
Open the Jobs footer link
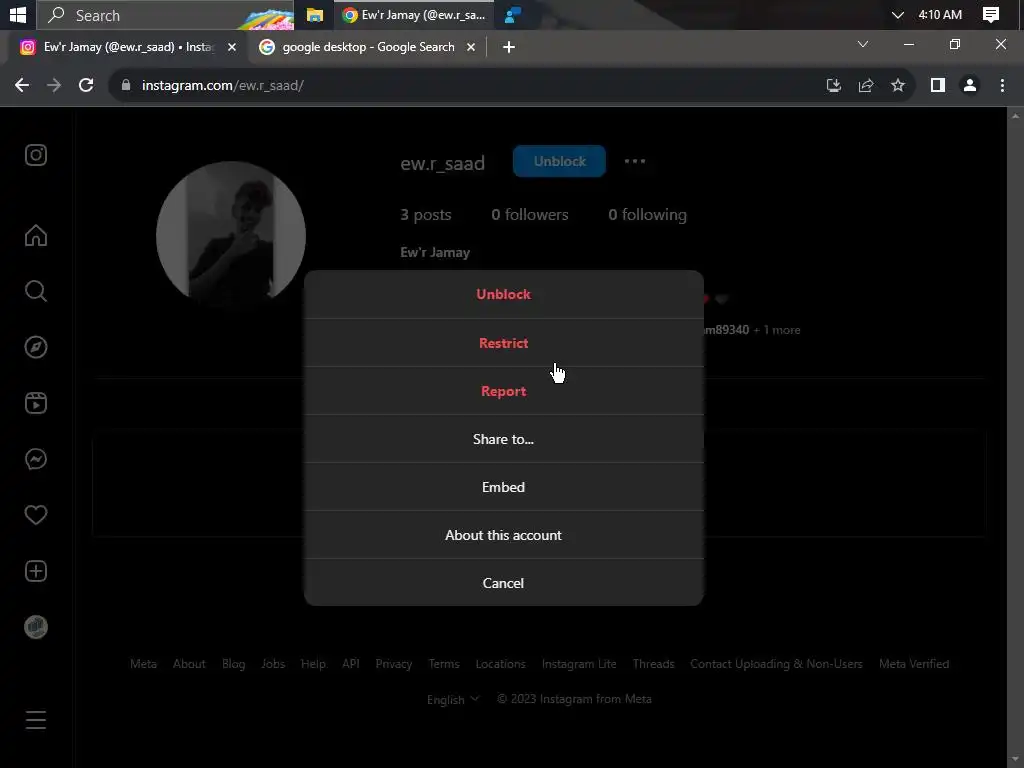pyautogui.click(x=273, y=664)
